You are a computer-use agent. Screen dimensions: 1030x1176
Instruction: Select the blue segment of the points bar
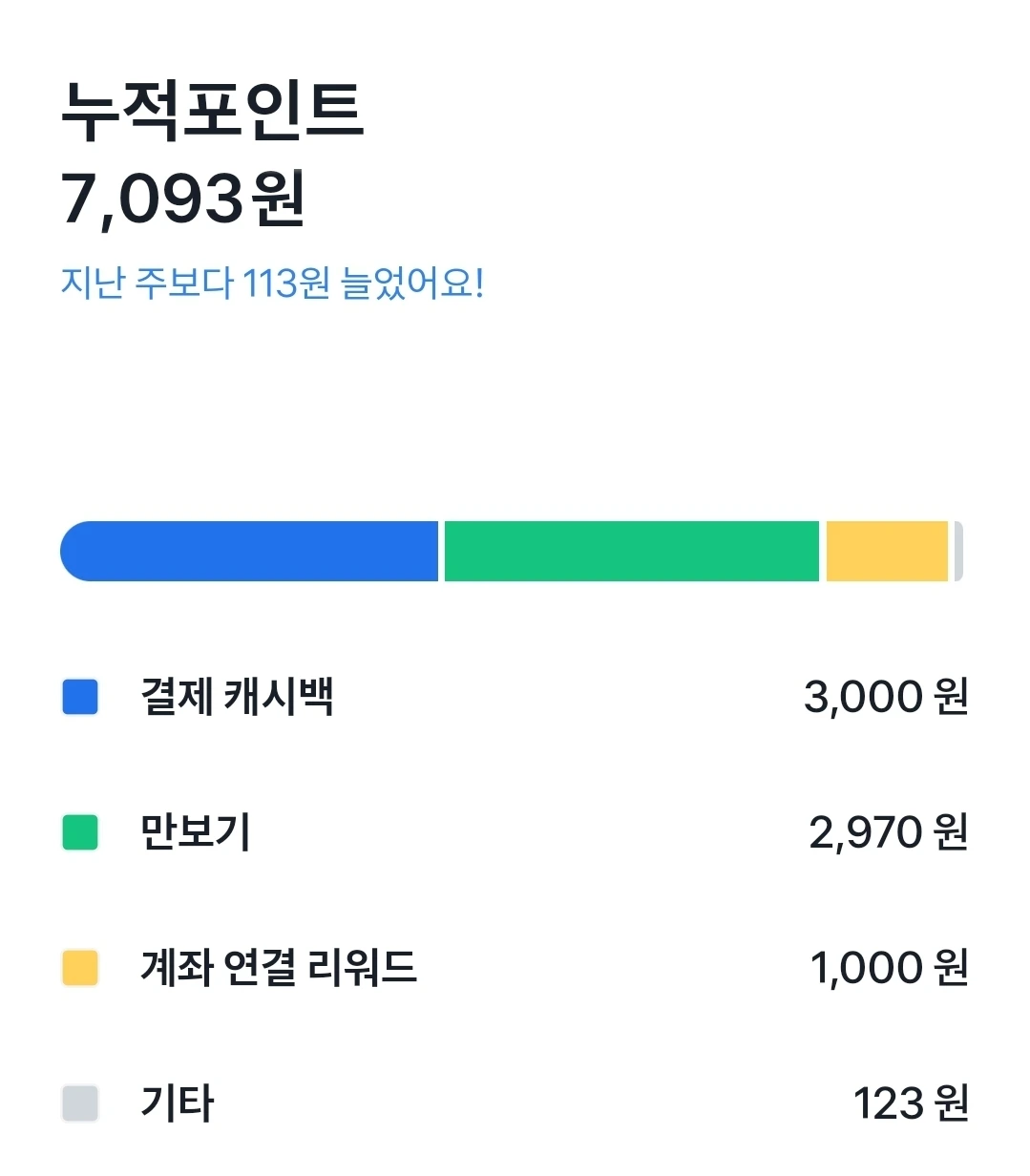(249, 551)
